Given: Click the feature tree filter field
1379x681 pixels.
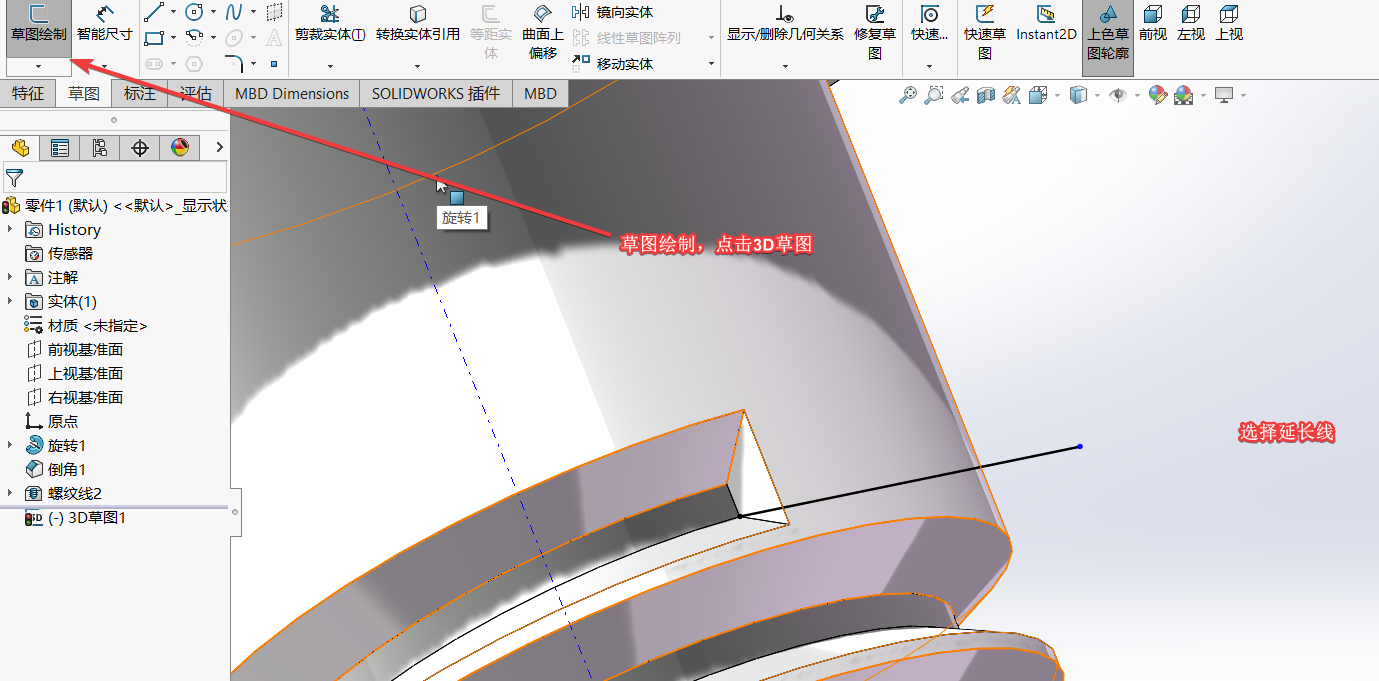Looking at the screenshot, I should [115, 178].
